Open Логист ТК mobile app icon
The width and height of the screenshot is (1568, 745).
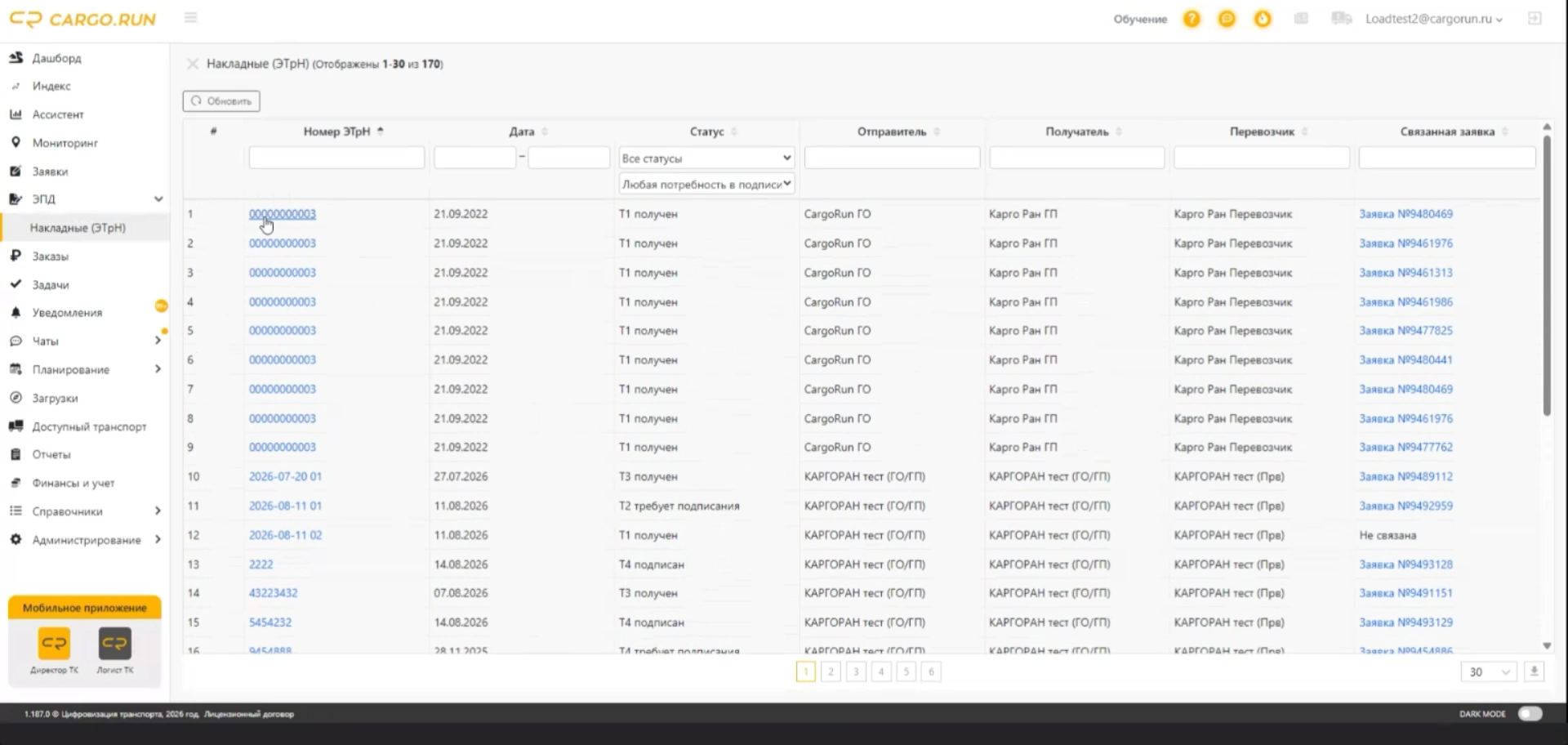(114, 643)
